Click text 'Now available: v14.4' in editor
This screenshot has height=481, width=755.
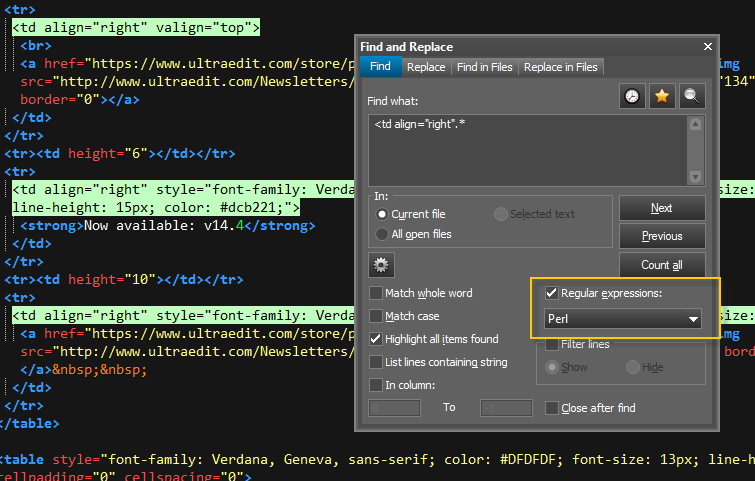click(x=164, y=225)
